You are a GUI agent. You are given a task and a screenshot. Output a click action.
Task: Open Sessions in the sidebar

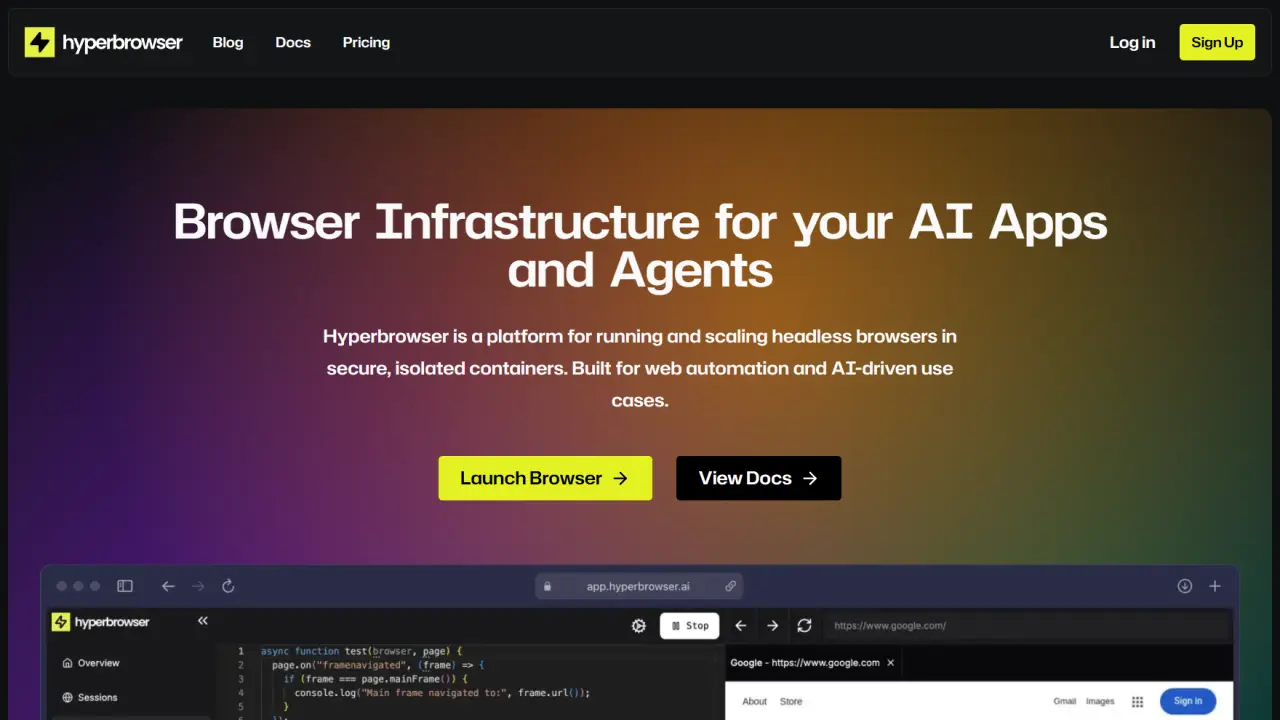pos(89,697)
